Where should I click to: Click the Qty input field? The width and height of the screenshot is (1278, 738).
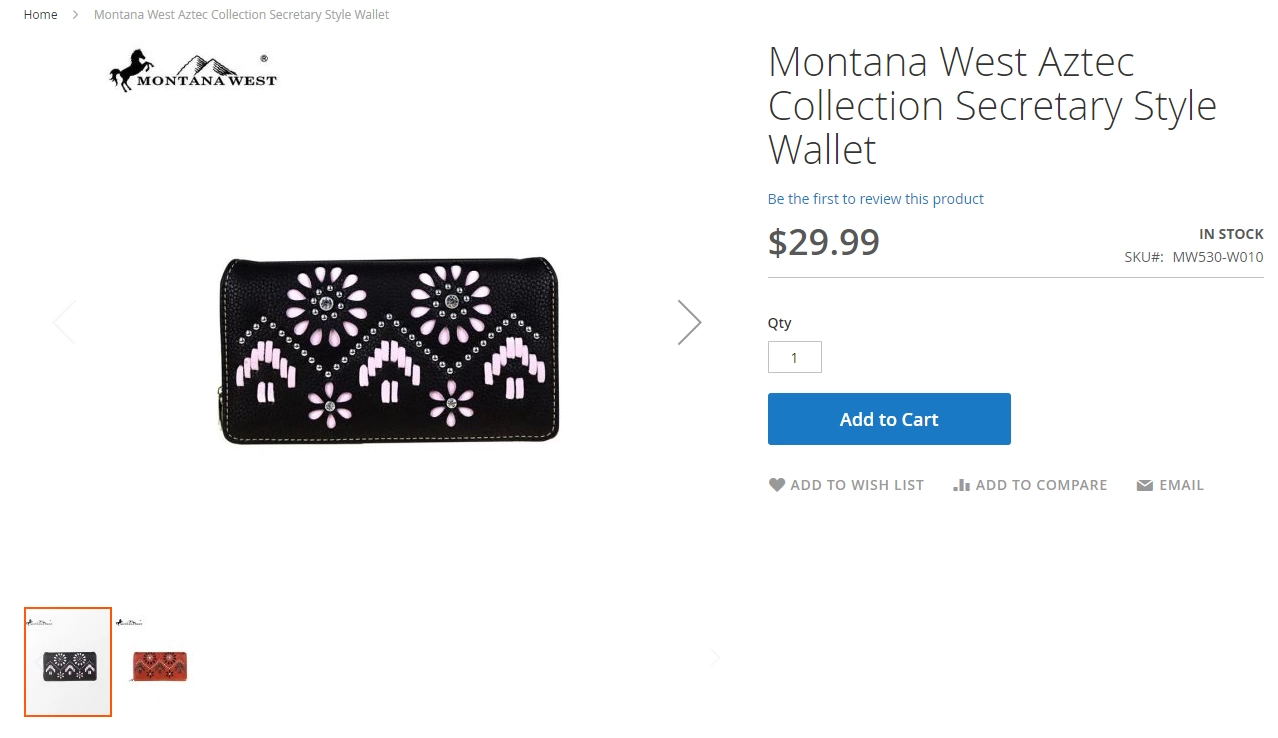pyautogui.click(x=795, y=357)
